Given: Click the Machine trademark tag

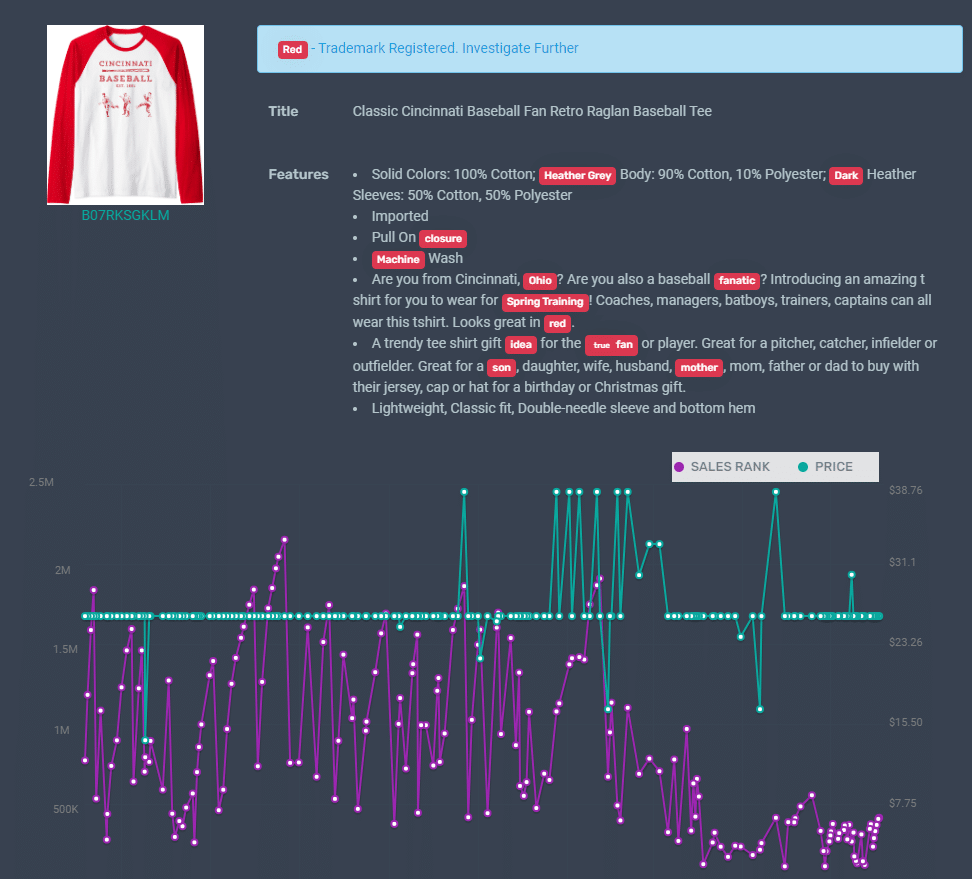Looking at the screenshot, I should (398, 260).
